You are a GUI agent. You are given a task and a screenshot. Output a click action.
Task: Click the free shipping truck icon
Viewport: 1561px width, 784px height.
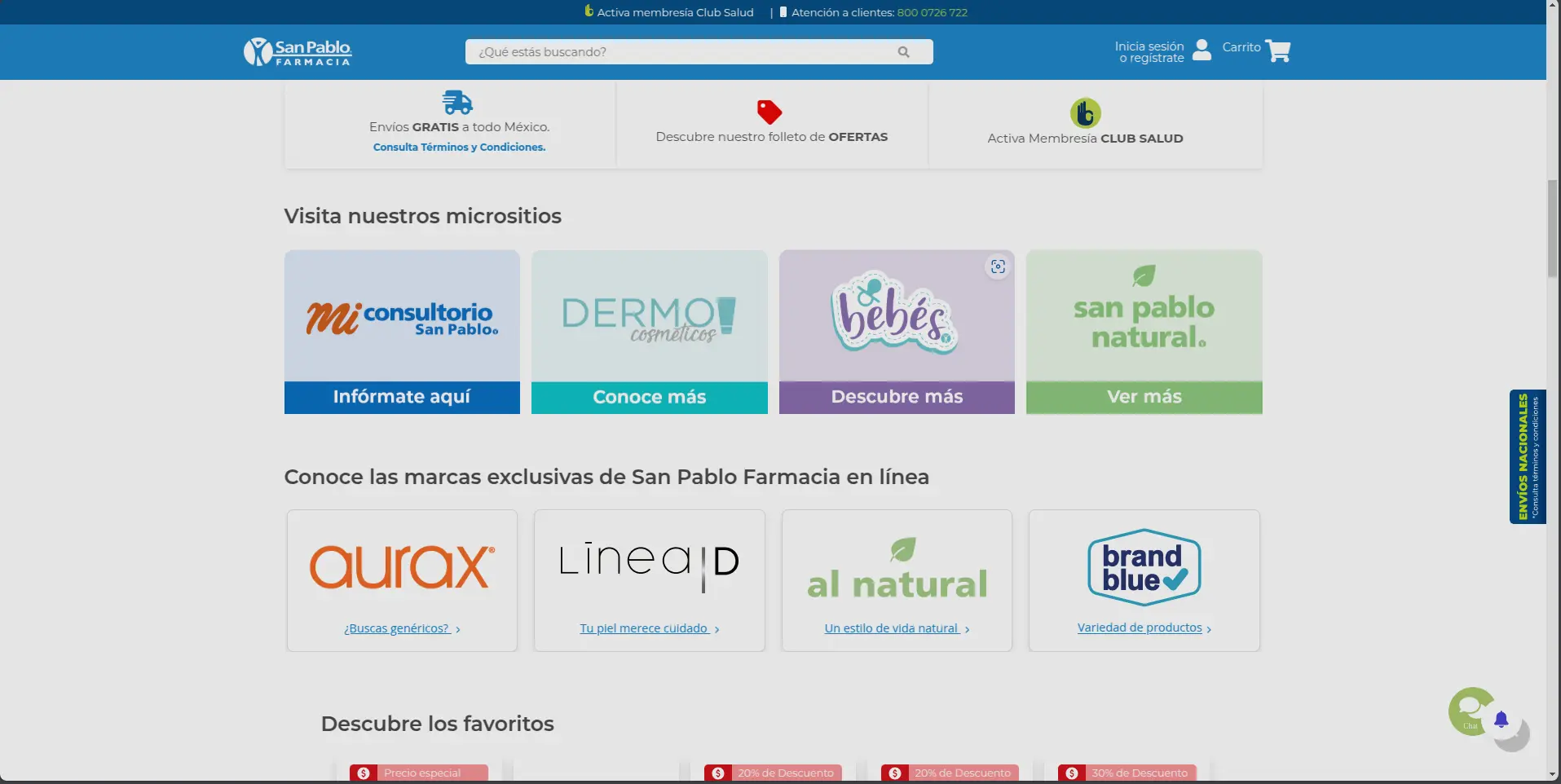[x=456, y=103]
